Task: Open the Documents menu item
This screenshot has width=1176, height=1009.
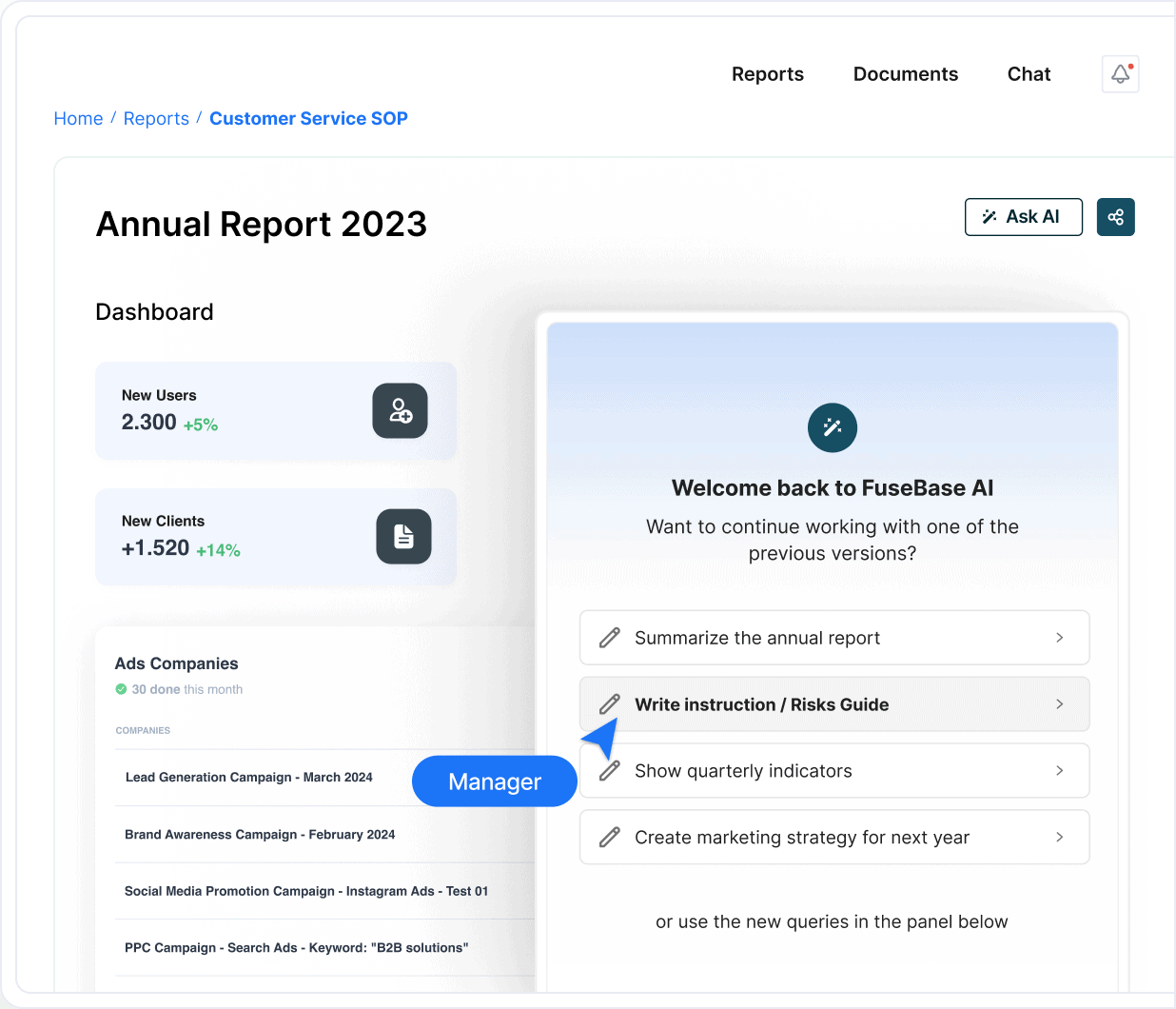Action: pos(906,74)
